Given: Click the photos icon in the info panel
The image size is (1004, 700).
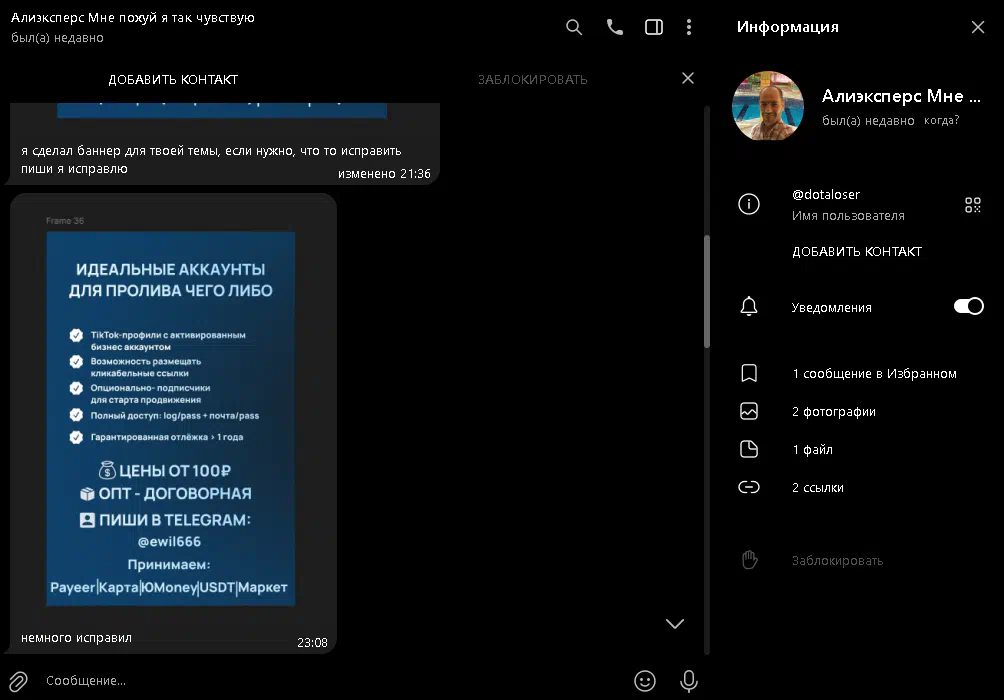Looking at the screenshot, I should 749,411.
